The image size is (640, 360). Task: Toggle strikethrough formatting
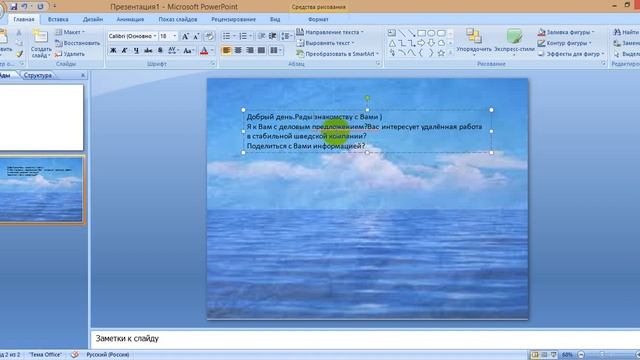point(148,51)
